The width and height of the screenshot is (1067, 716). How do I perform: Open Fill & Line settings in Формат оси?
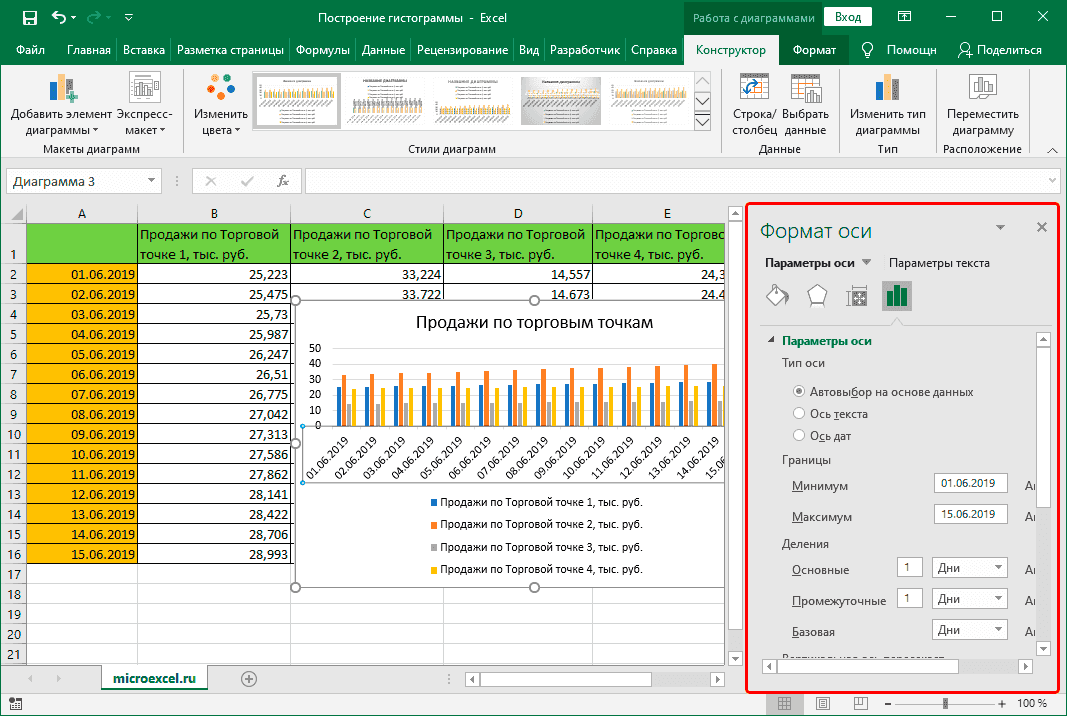[778, 296]
